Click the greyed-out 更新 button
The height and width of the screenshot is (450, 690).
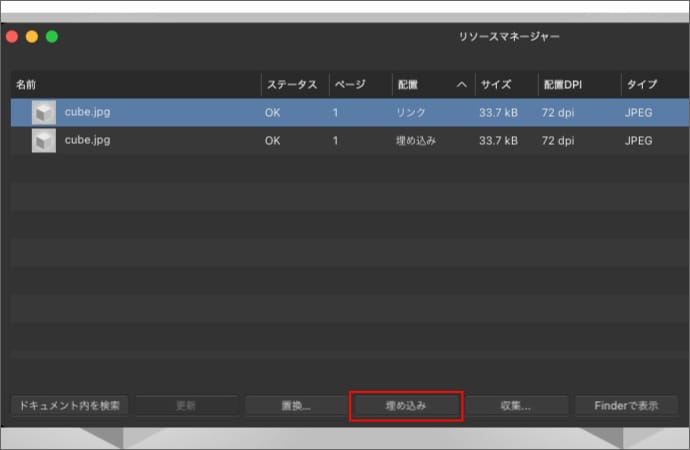pos(187,406)
